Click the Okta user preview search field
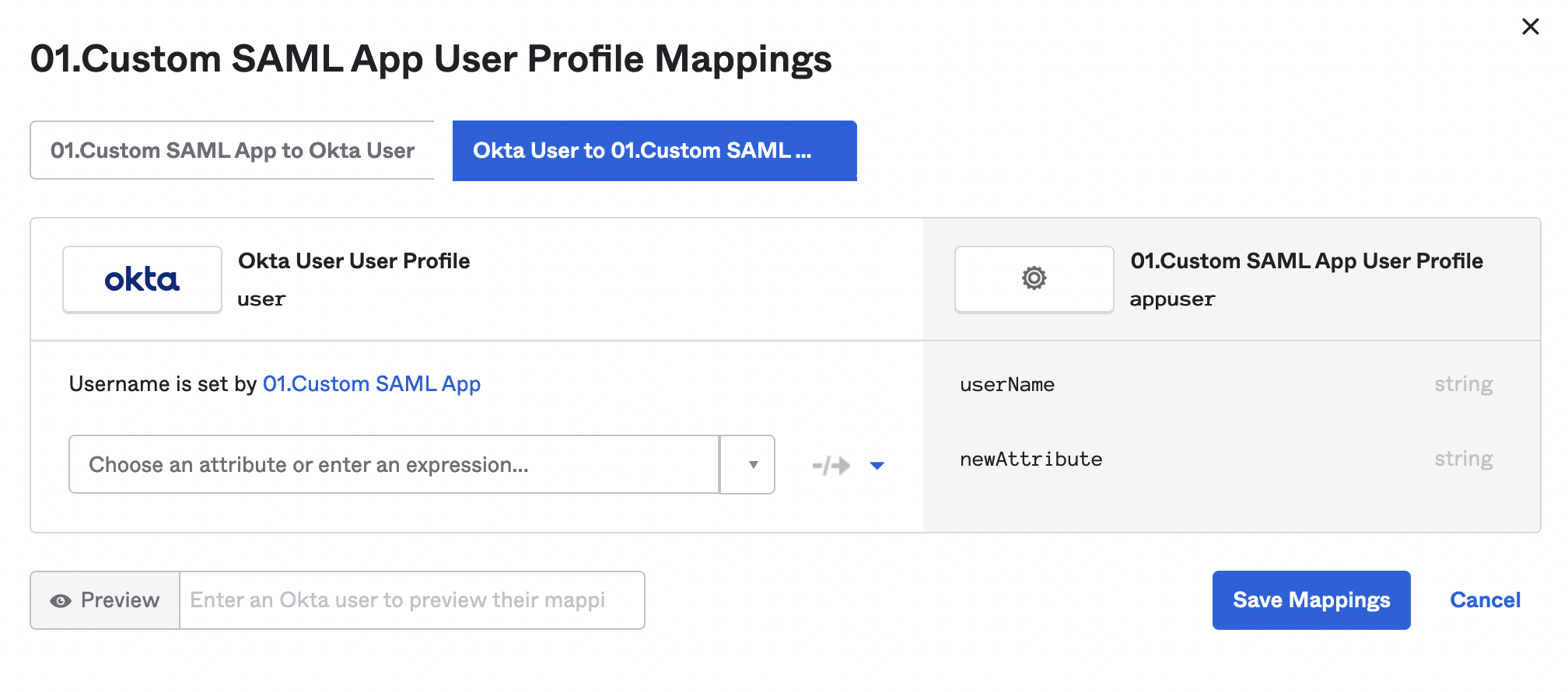 pyautogui.click(x=411, y=600)
